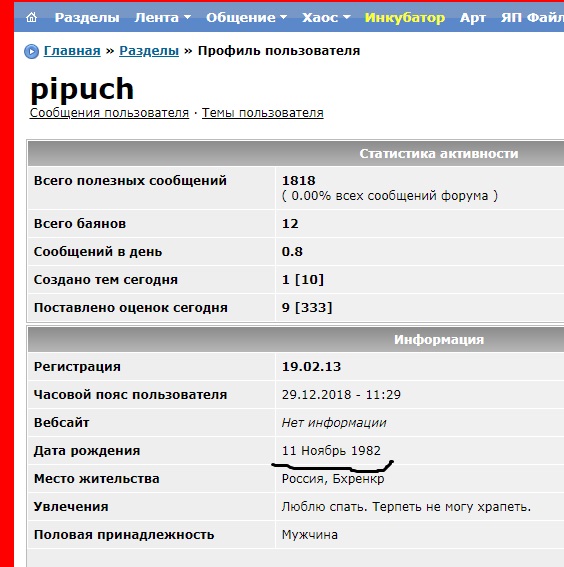Click the Всего баянов label

80,223
